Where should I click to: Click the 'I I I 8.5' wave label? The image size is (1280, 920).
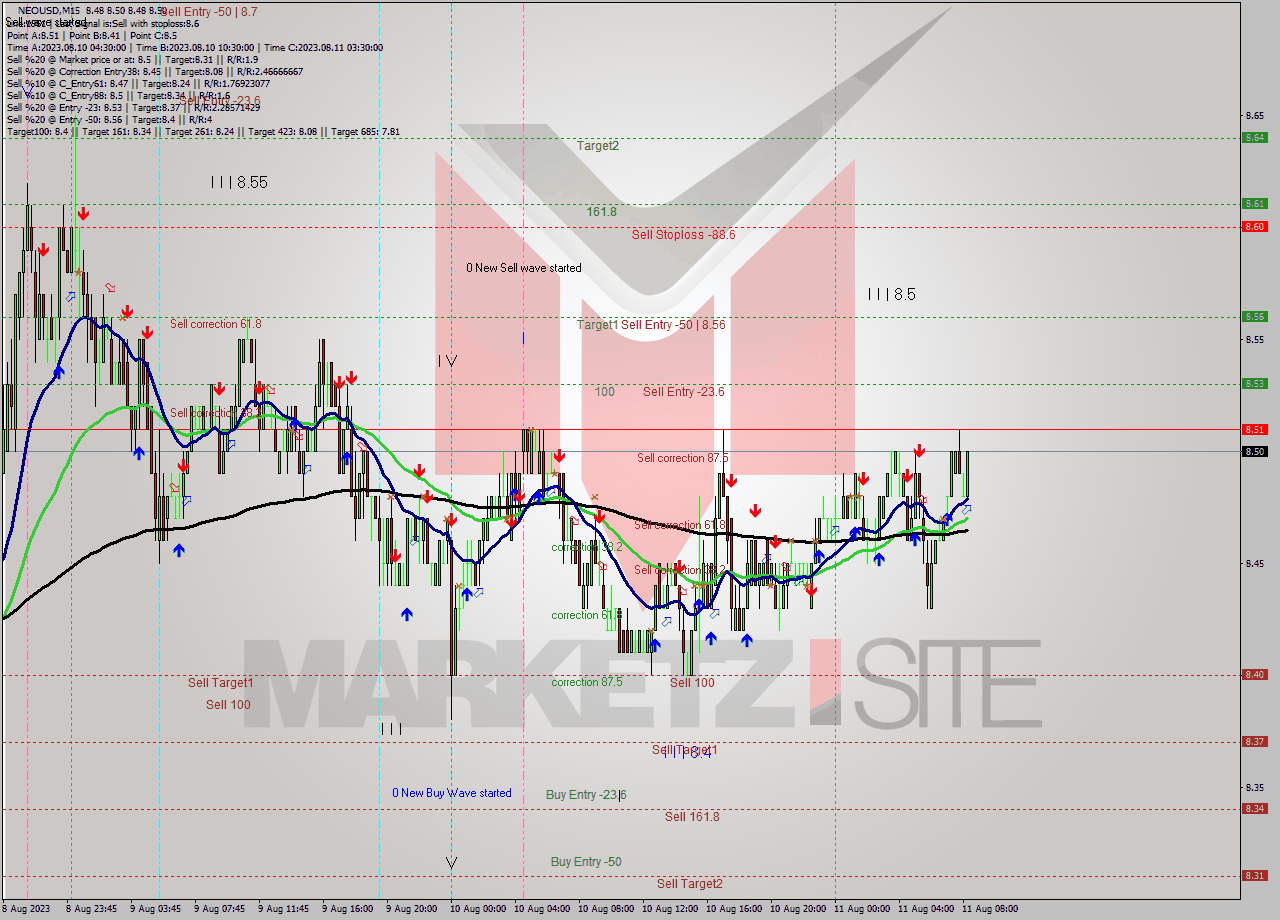[891, 295]
